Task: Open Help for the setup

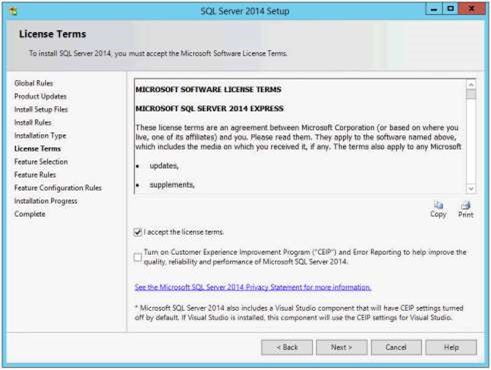Action: coord(451,347)
